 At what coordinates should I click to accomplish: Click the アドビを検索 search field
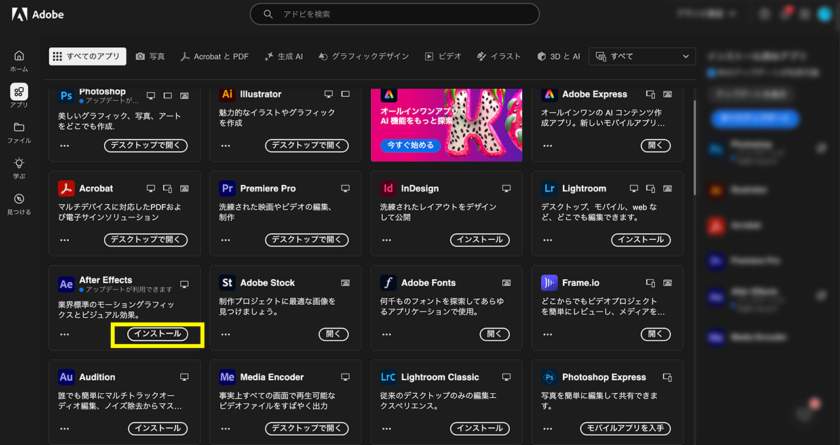[x=395, y=14]
